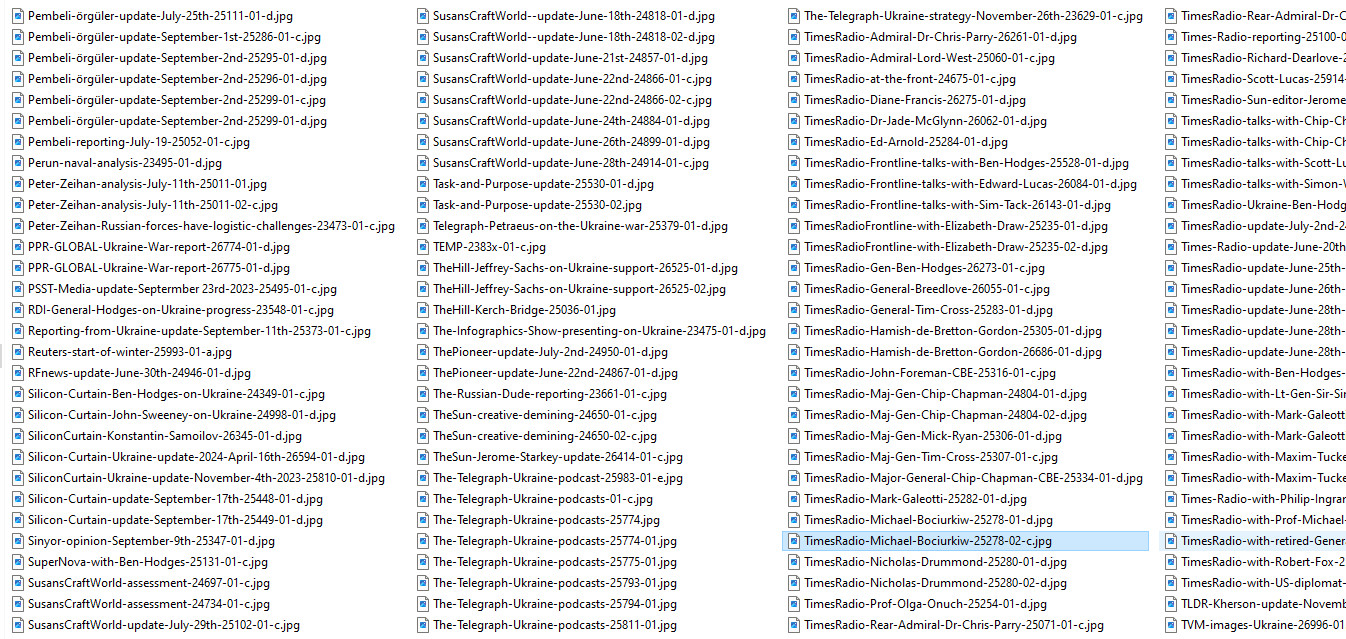Viewport: 1346px width, 639px height.
Task: Select the icon of SuperNova-with-Ben-Hodges-25131-01-c.jpg
Action: [18, 562]
